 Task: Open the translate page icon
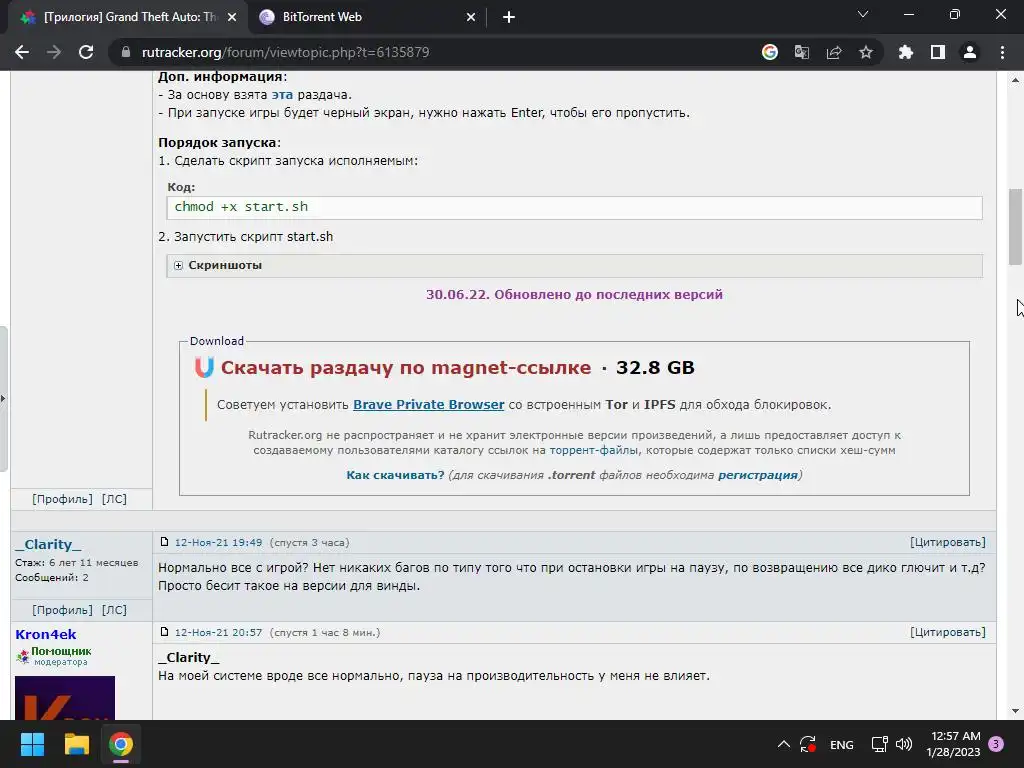801,52
